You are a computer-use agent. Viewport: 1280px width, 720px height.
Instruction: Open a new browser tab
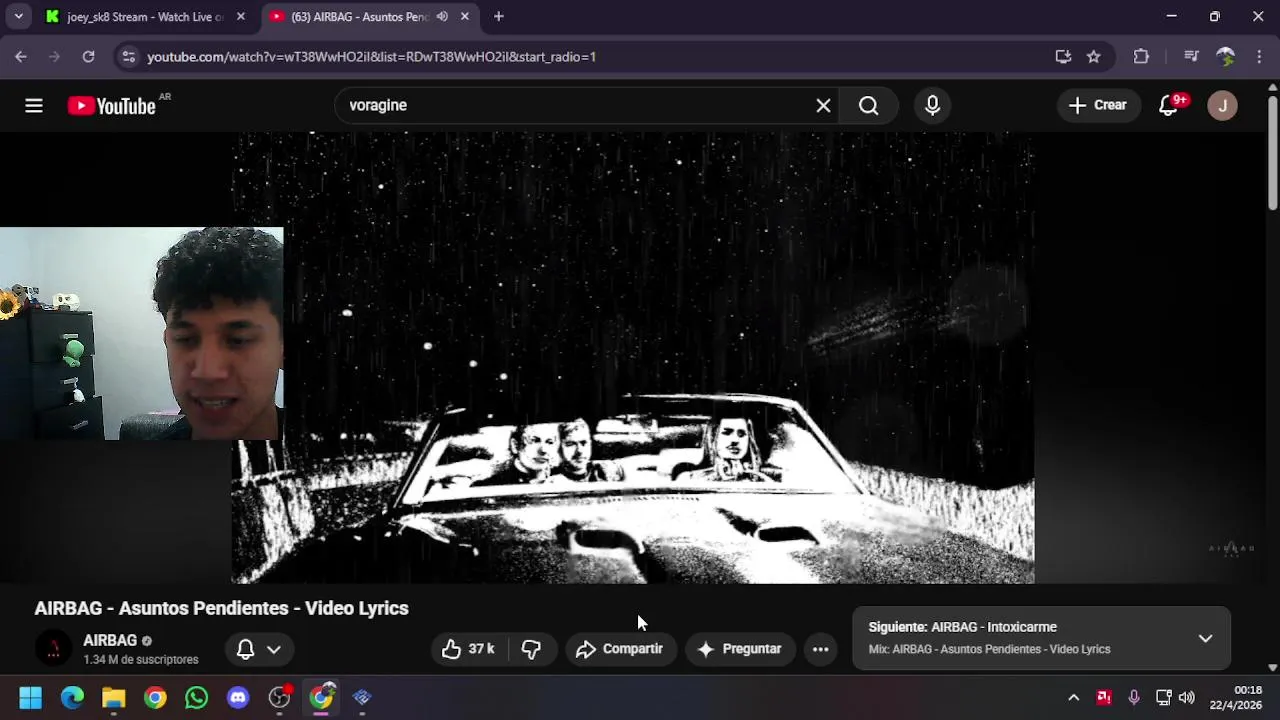pyautogui.click(x=498, y=16)
